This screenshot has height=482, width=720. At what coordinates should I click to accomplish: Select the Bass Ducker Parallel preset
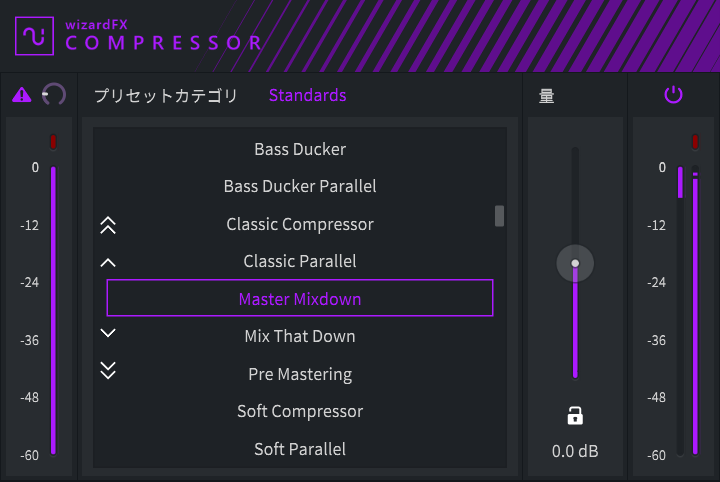(300, 186)
